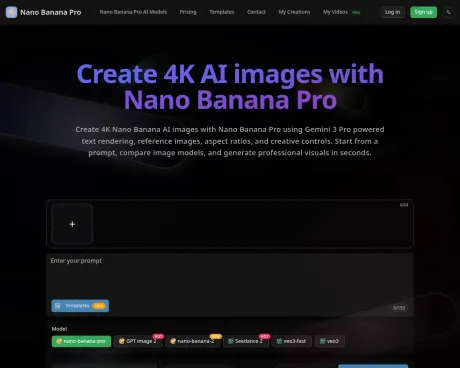Click the green Sign up button
The width and height of the screenshot is (460, 368).
click(x=423, y=12)
